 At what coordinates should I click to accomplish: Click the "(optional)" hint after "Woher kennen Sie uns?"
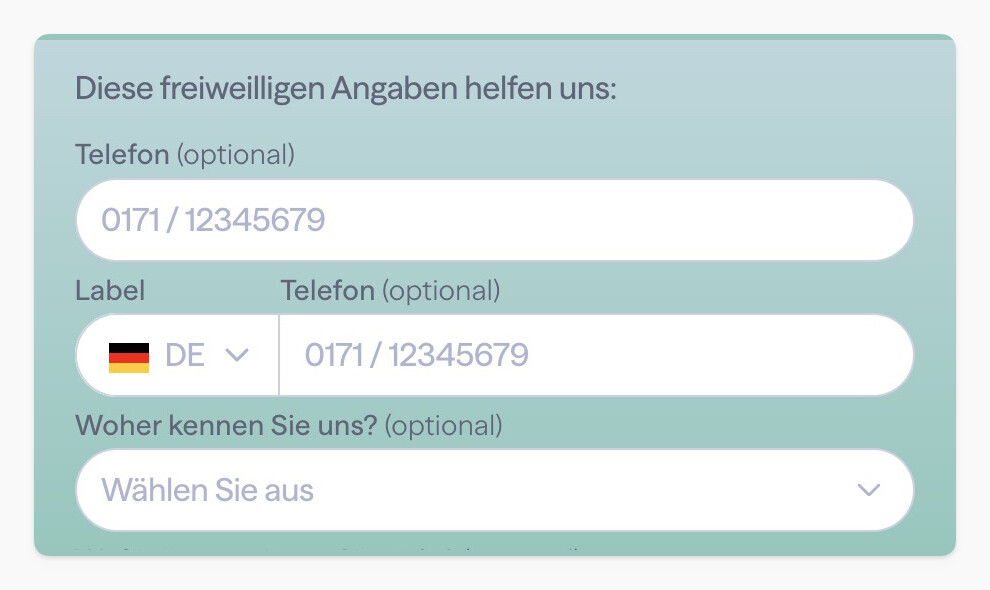[443, 426]
